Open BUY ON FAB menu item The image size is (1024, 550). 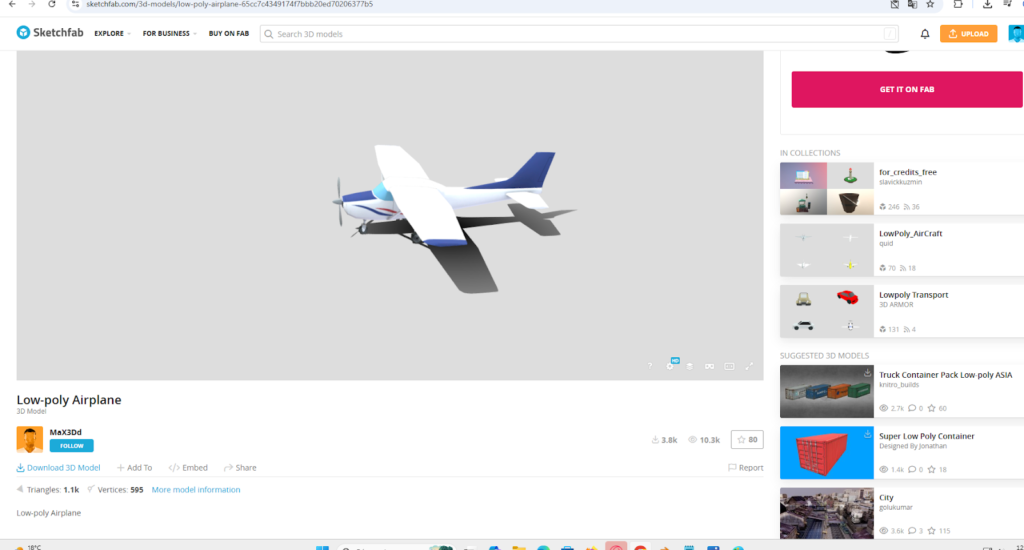(x=229, y=33)
